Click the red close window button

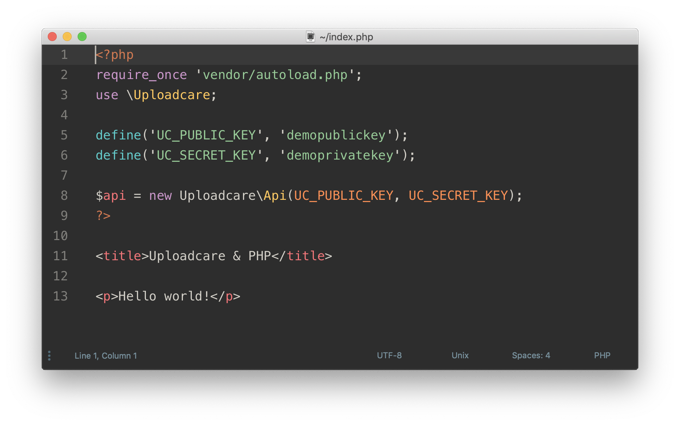[52, 37]
